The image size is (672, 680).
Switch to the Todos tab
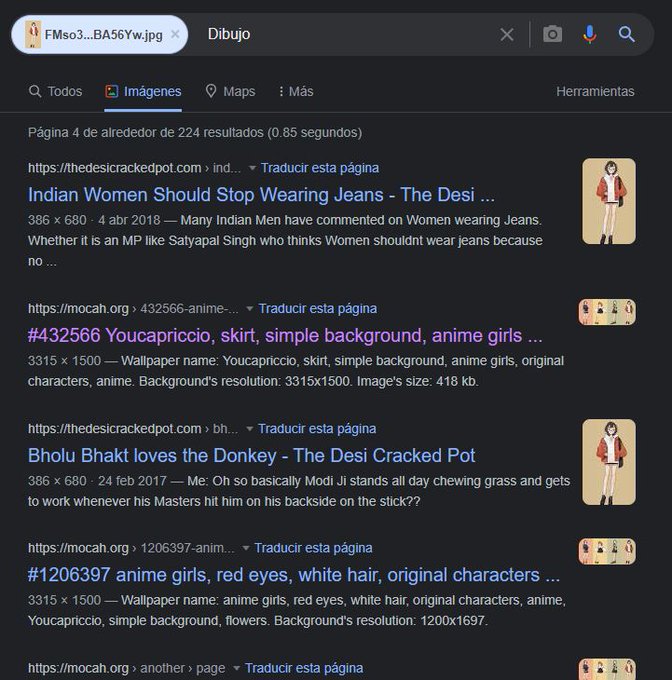[55, 92]
